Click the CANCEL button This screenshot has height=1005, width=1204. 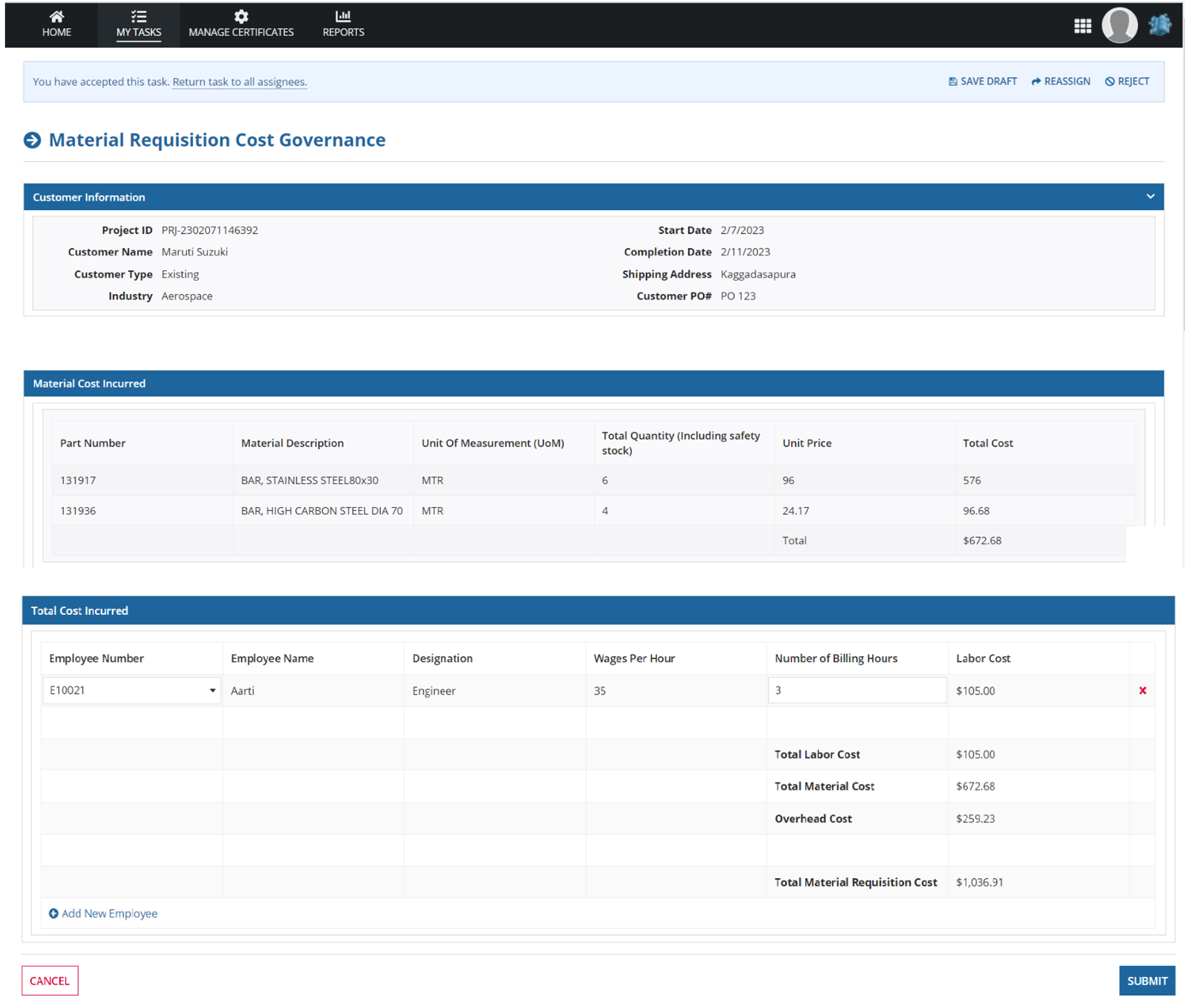50,981
